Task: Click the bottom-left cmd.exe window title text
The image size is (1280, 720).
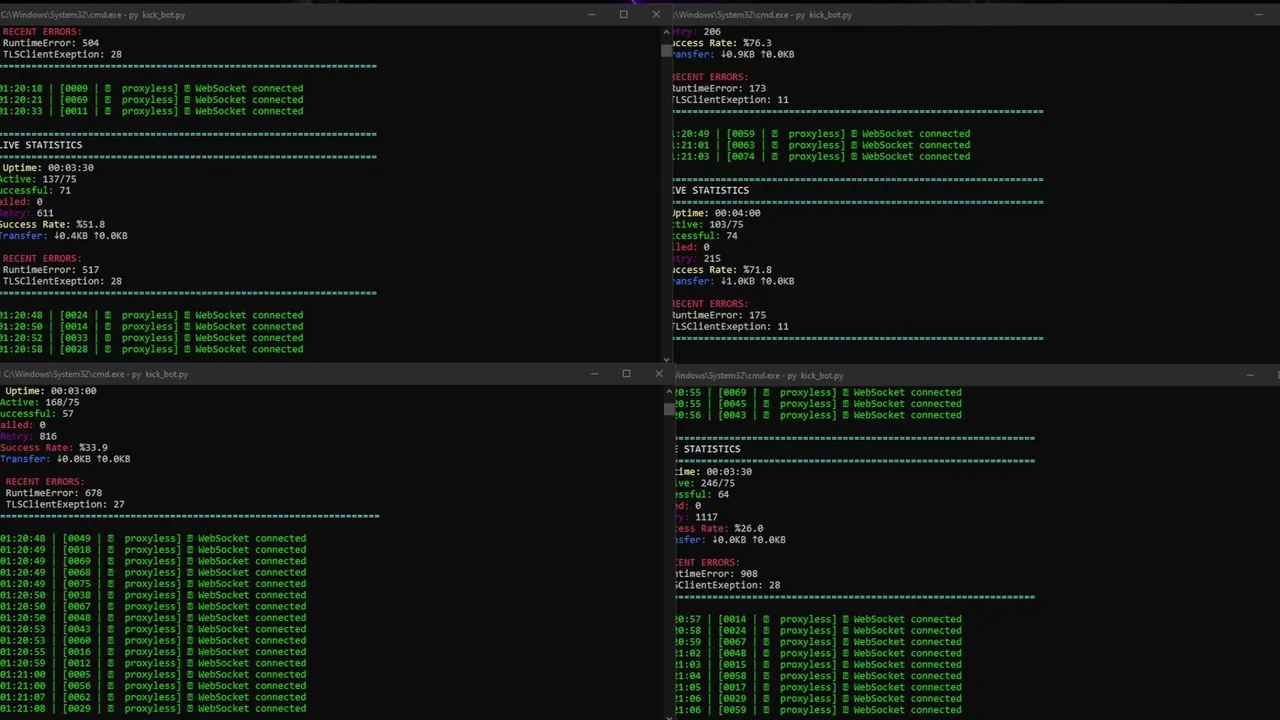Action: (95, 374)
